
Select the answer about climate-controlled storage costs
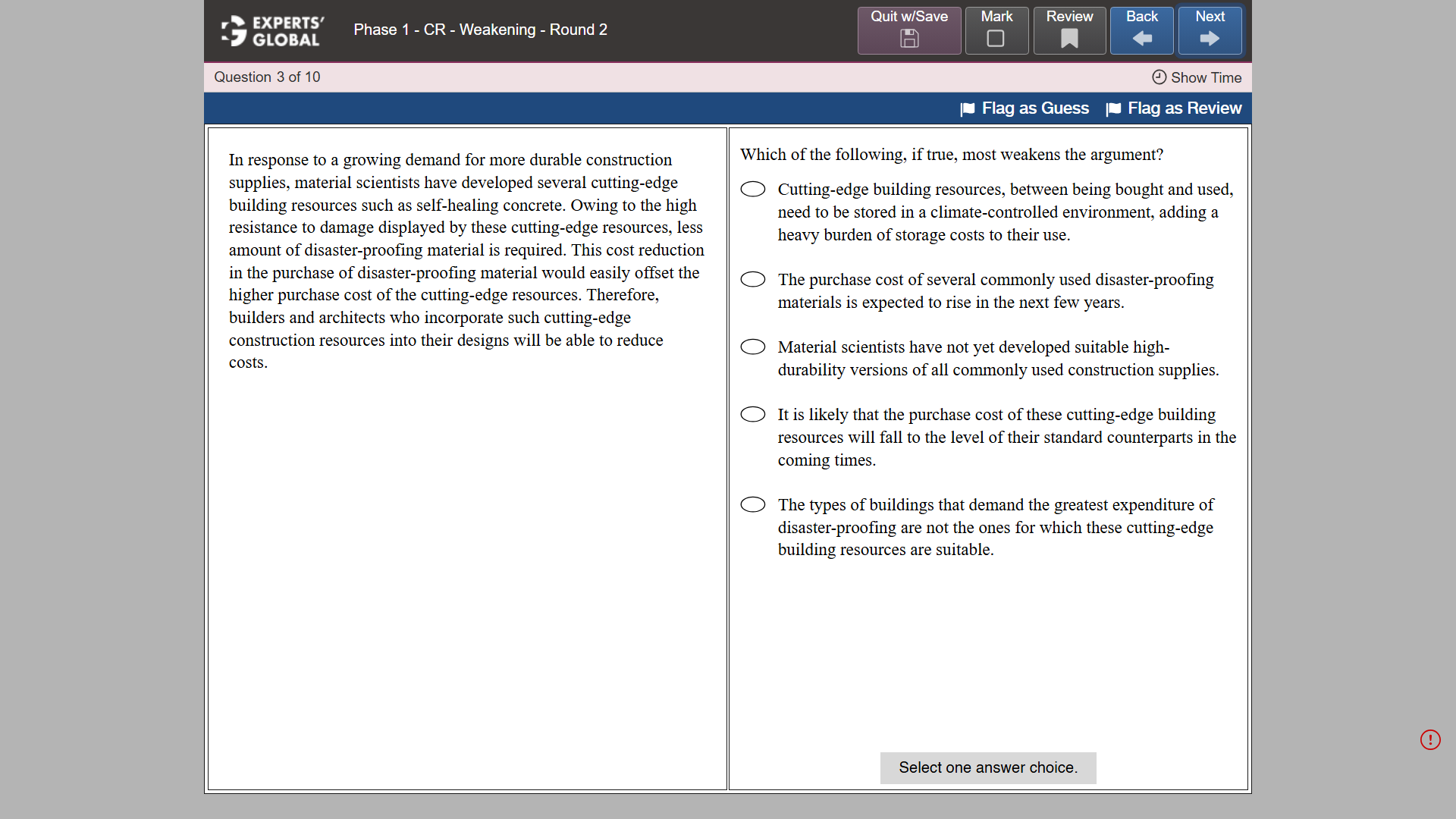753,189
